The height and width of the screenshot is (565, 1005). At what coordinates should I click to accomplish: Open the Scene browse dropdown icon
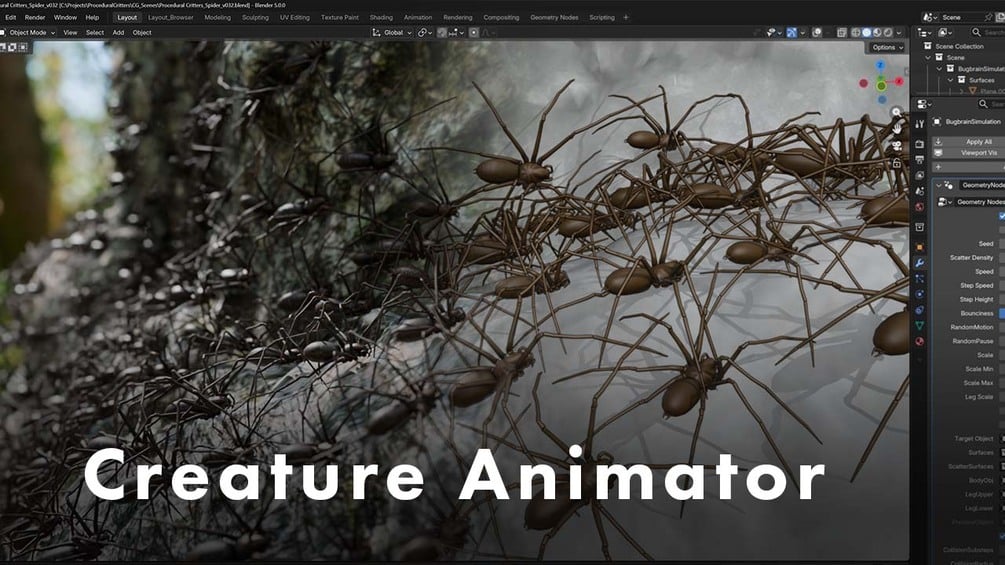click(930, 17)
